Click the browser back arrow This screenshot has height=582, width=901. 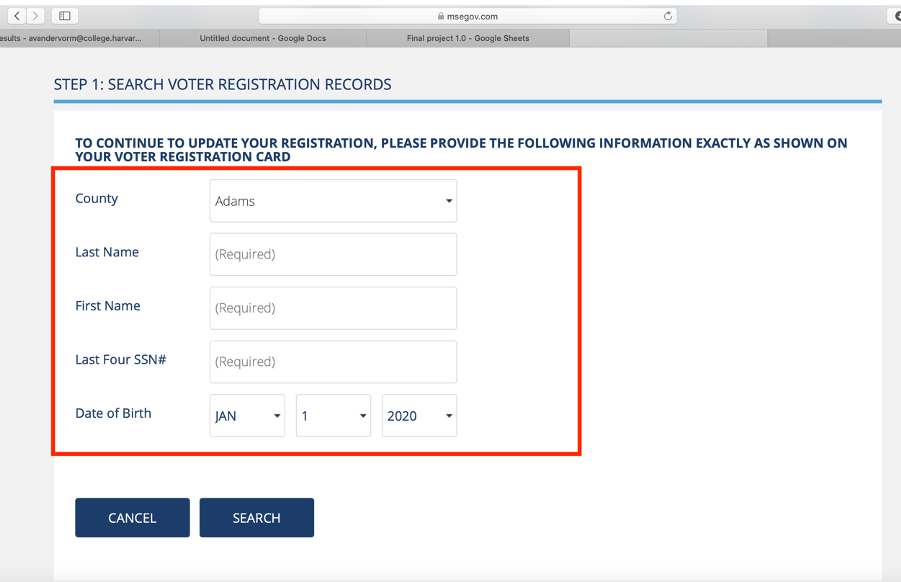[17, 16]
